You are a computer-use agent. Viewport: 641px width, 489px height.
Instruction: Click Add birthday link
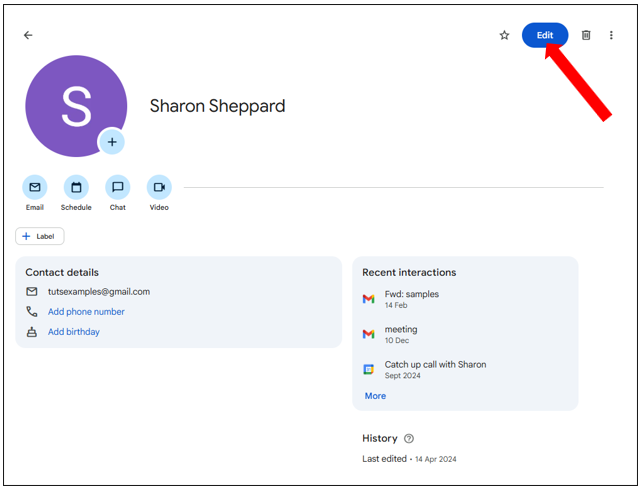pos(74,332)
